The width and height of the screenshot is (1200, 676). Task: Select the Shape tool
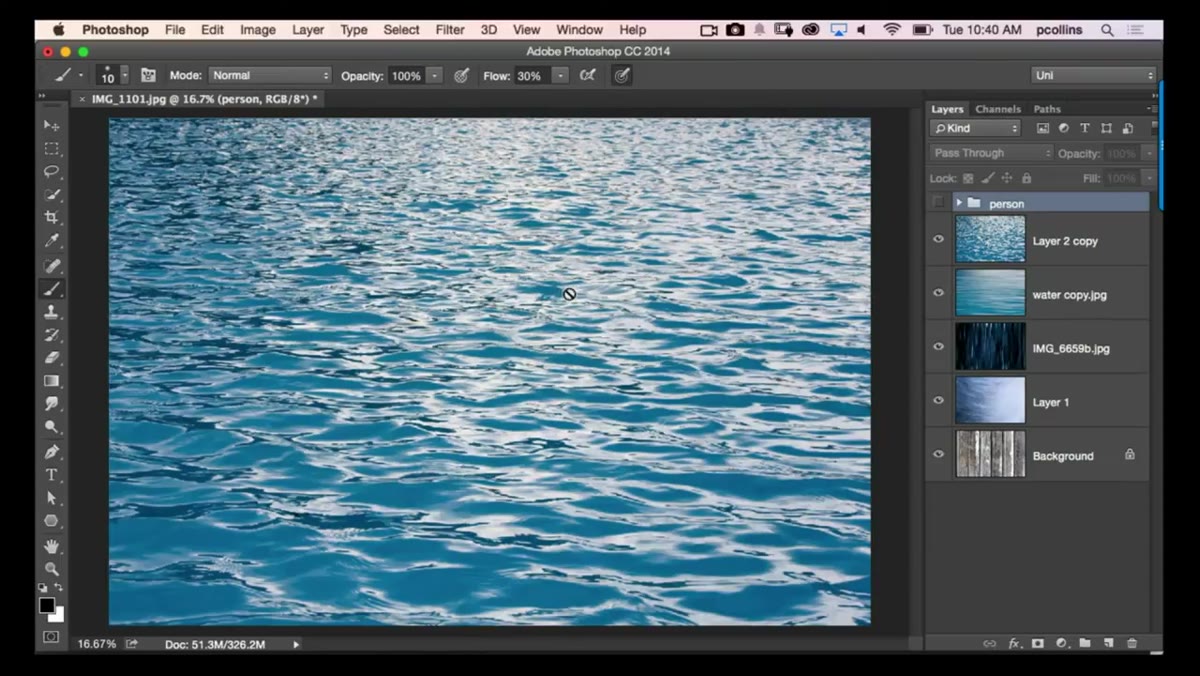51,521
